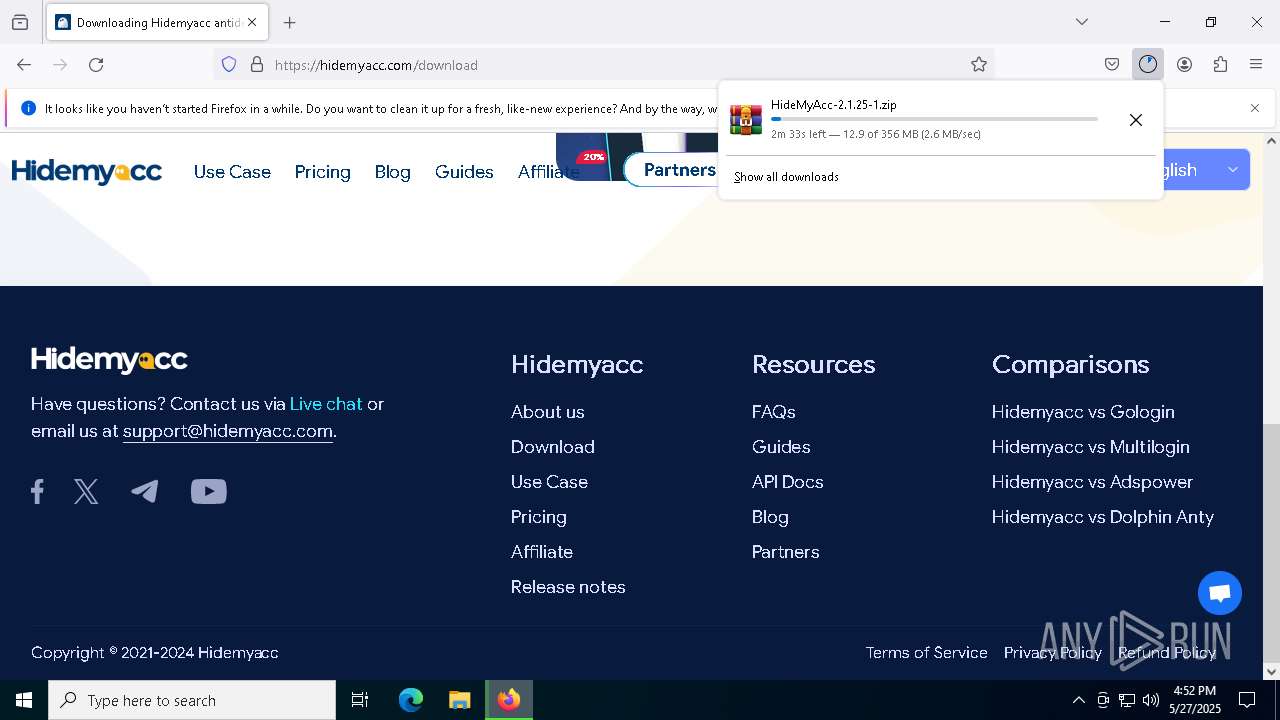Click the Partners header button
The image size is (1280, 720).
tap(673, 170)
